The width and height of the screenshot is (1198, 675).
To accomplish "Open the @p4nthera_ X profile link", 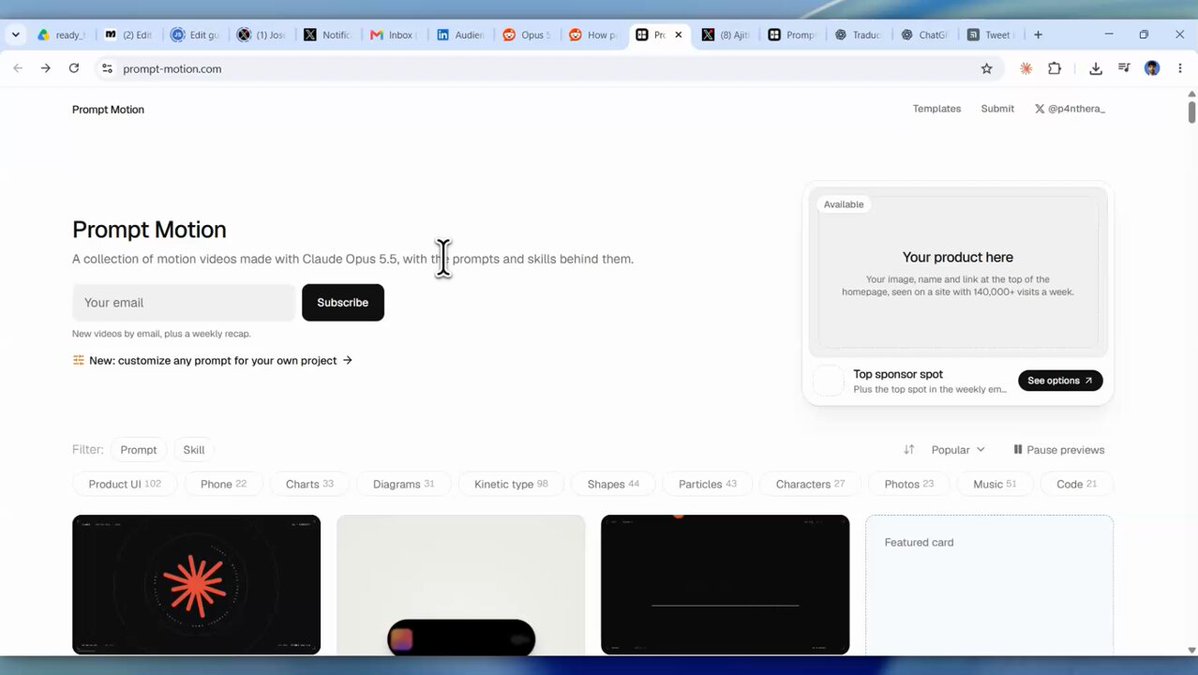I will click(1070, 109).
